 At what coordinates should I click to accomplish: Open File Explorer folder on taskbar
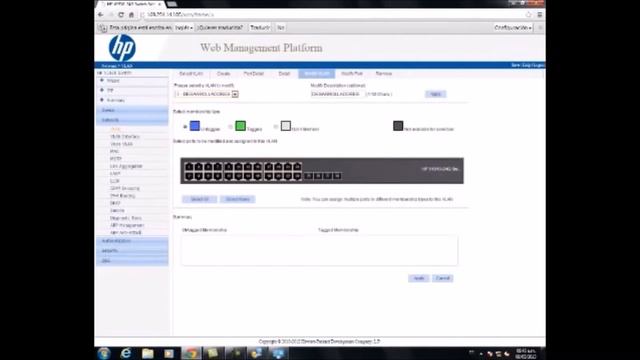(147, 353)
